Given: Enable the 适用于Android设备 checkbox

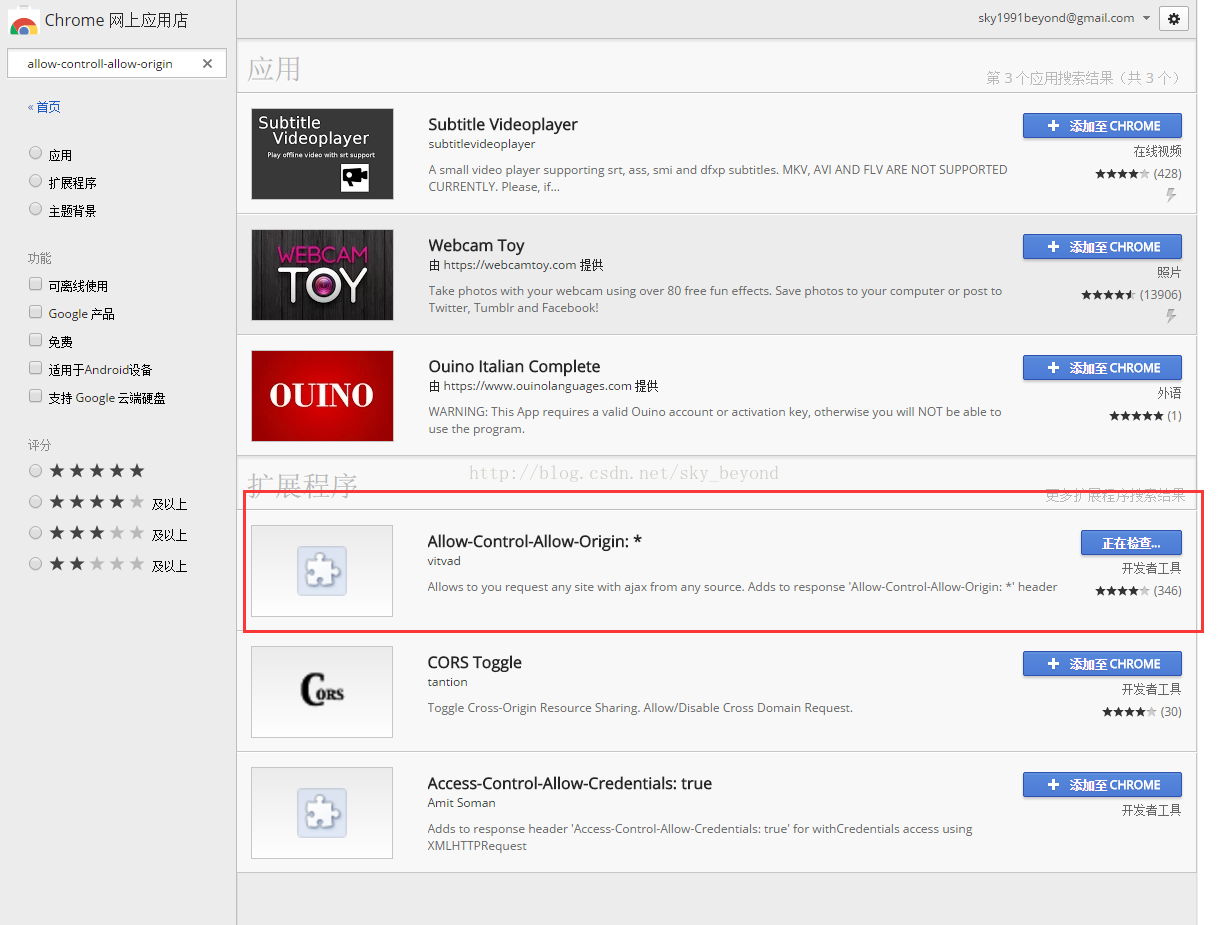Looking at the screenshot, I should (x=36, y=369).
